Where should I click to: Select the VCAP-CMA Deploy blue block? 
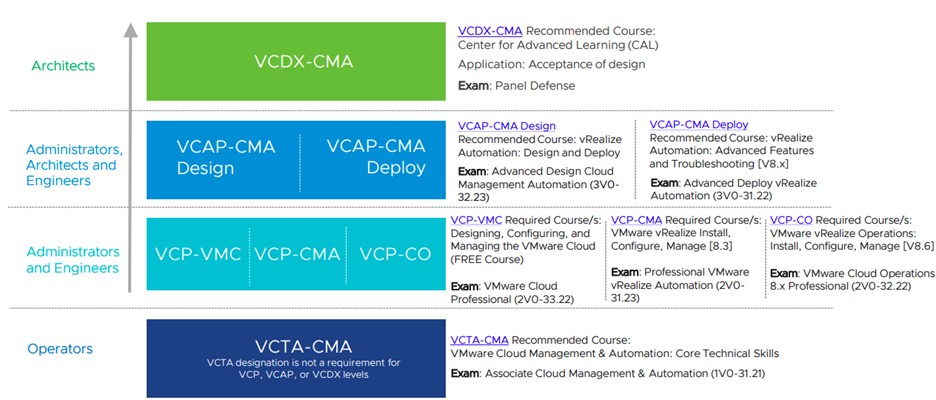coord(375,157)
